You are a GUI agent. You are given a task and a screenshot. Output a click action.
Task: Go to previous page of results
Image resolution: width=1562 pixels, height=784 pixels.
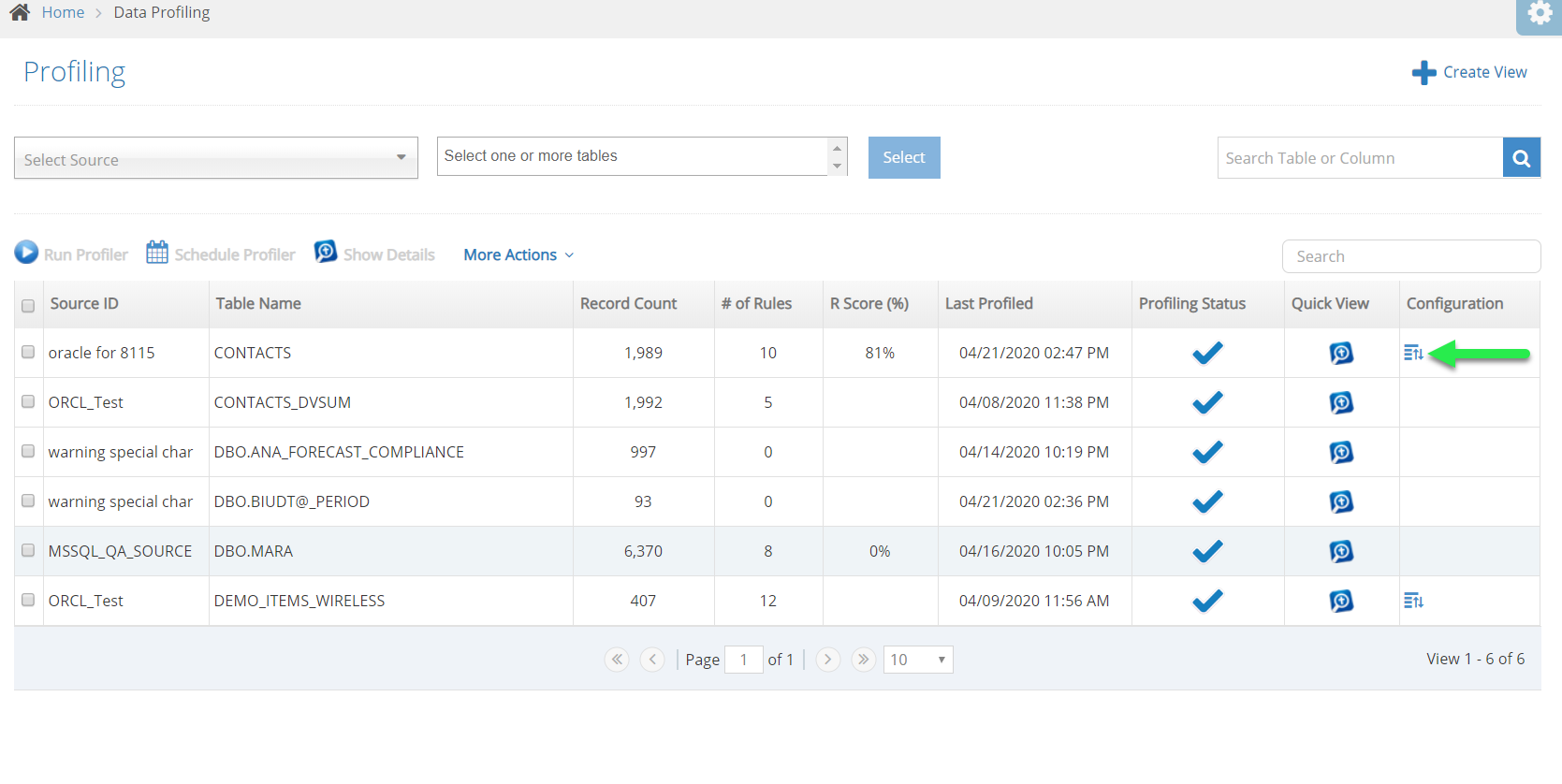click(652, 660)
